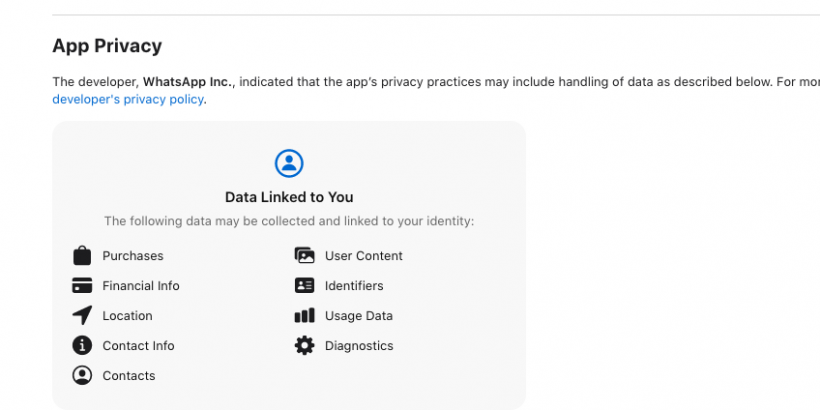Open the developer's privacy policy link
Screen dimensions: 820x410
tap(128, 99)
